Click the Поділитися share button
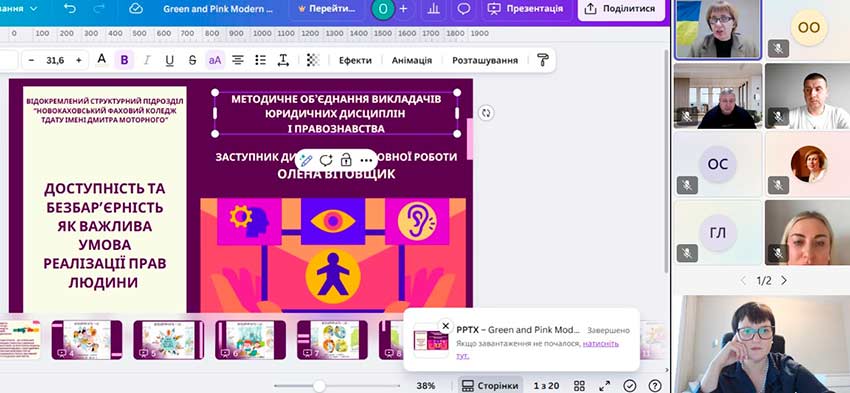Viewport: 850px width, 393px height. coord(621,9)
